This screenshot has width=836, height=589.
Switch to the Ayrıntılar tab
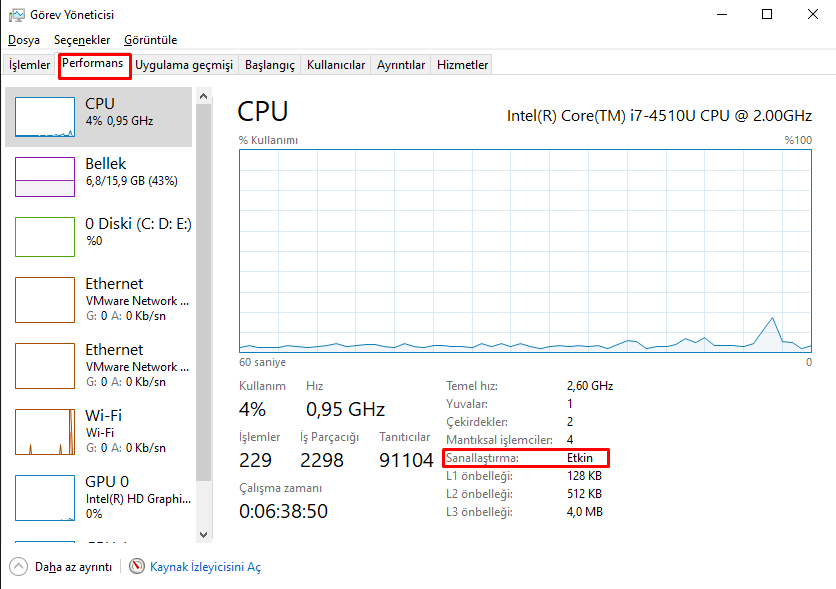pos(401,65)
